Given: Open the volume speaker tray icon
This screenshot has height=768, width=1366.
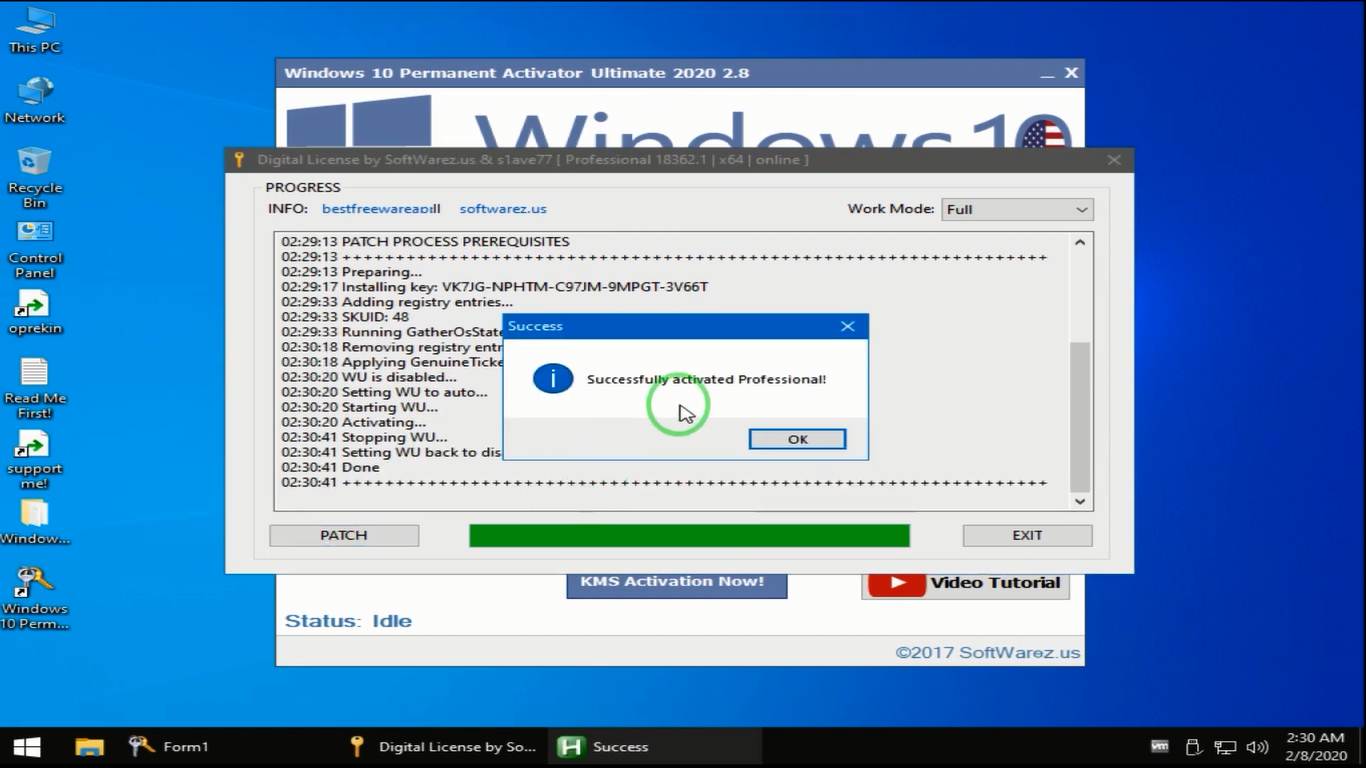Looking at the screenshot, I should pyautogui.click(x=1257, y=747).
